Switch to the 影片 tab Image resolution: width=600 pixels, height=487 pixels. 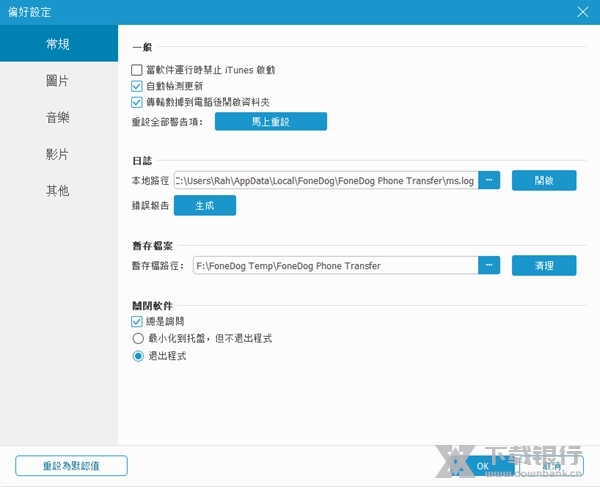tap(59, 154)
